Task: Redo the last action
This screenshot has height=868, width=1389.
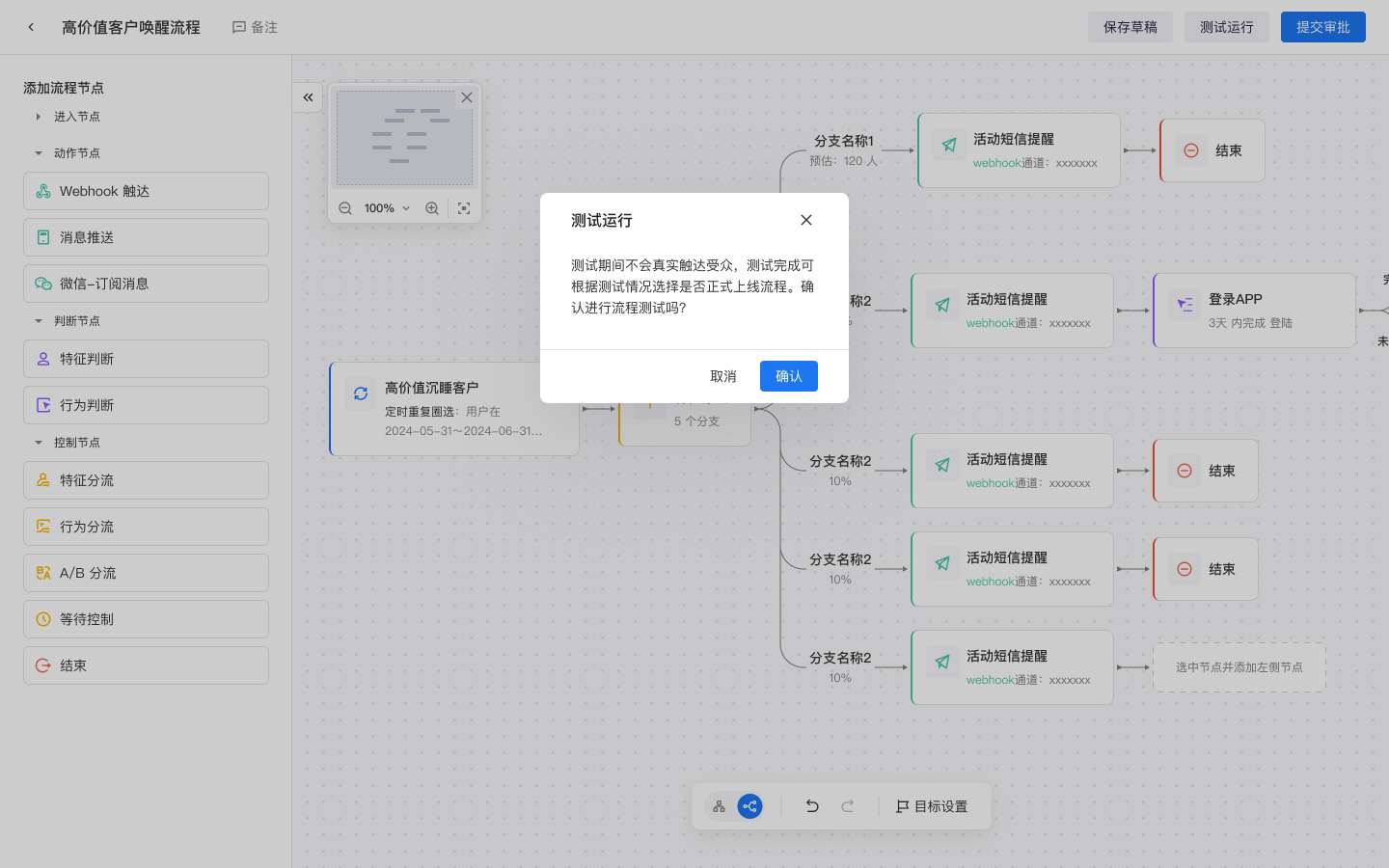Action: pyautogui.click(x=847, y=806)
